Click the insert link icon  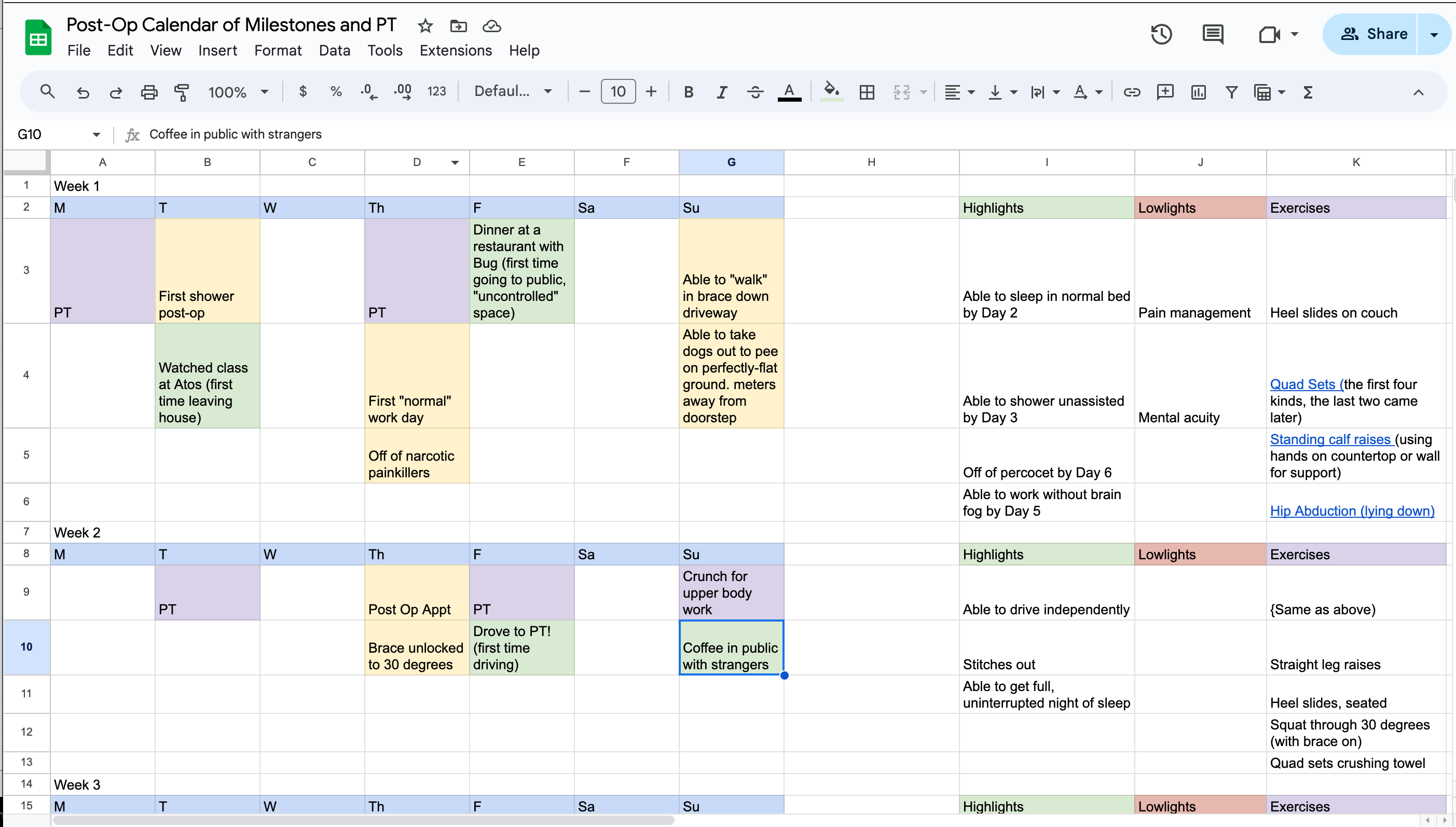1131,92
